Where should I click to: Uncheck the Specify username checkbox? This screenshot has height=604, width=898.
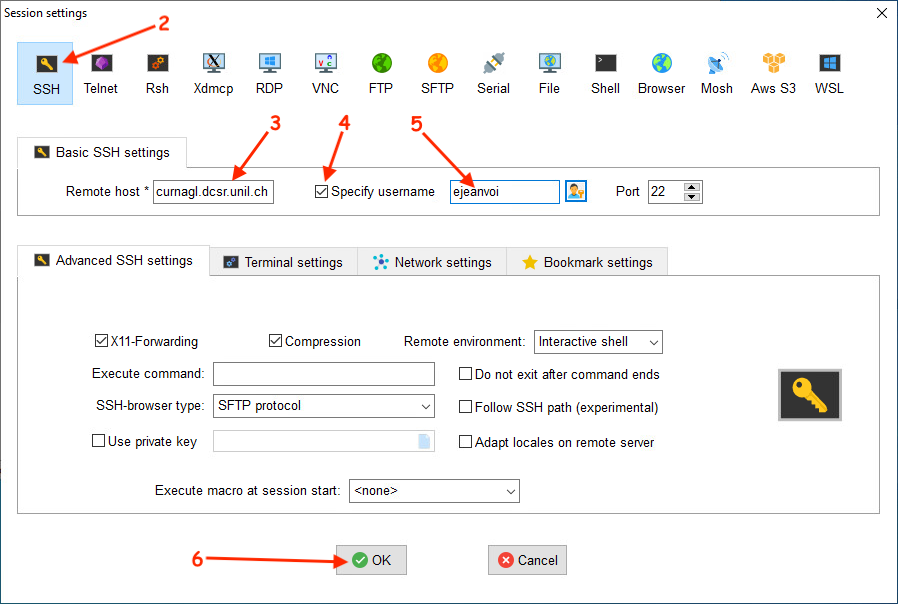tap(321, 191)
